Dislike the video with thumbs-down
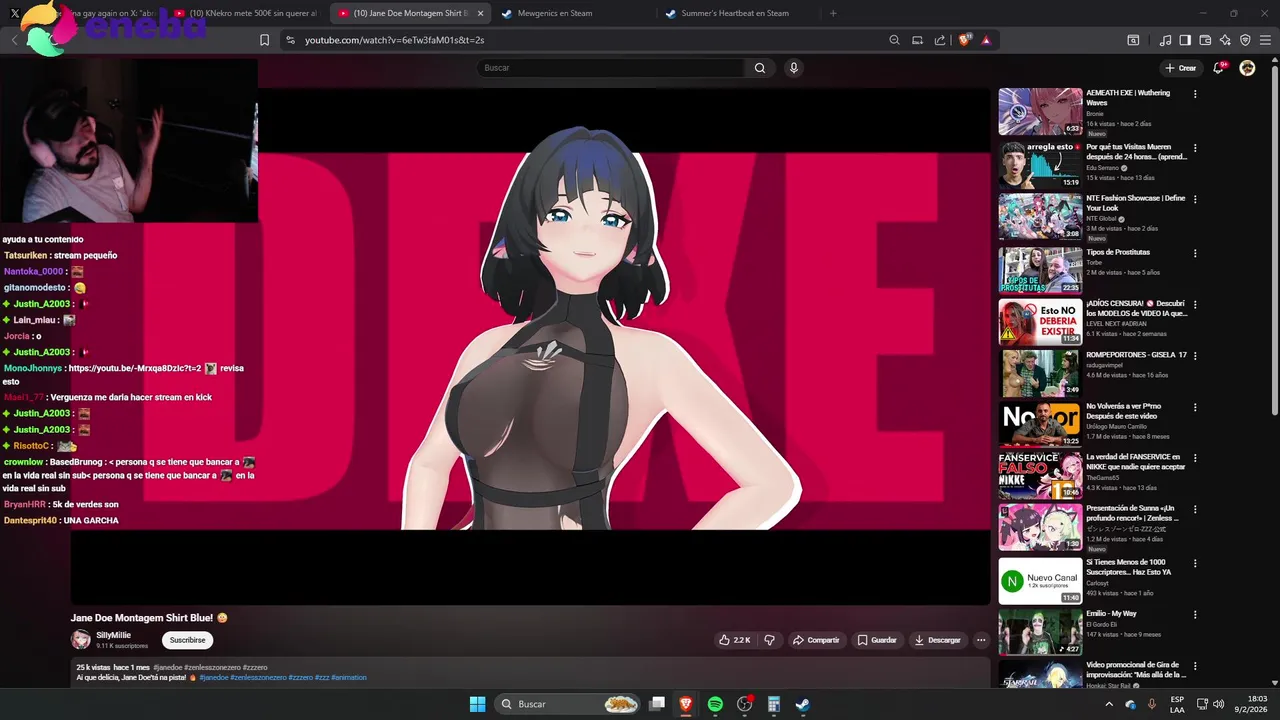1280x720 pixels. (x=769, y=640)
